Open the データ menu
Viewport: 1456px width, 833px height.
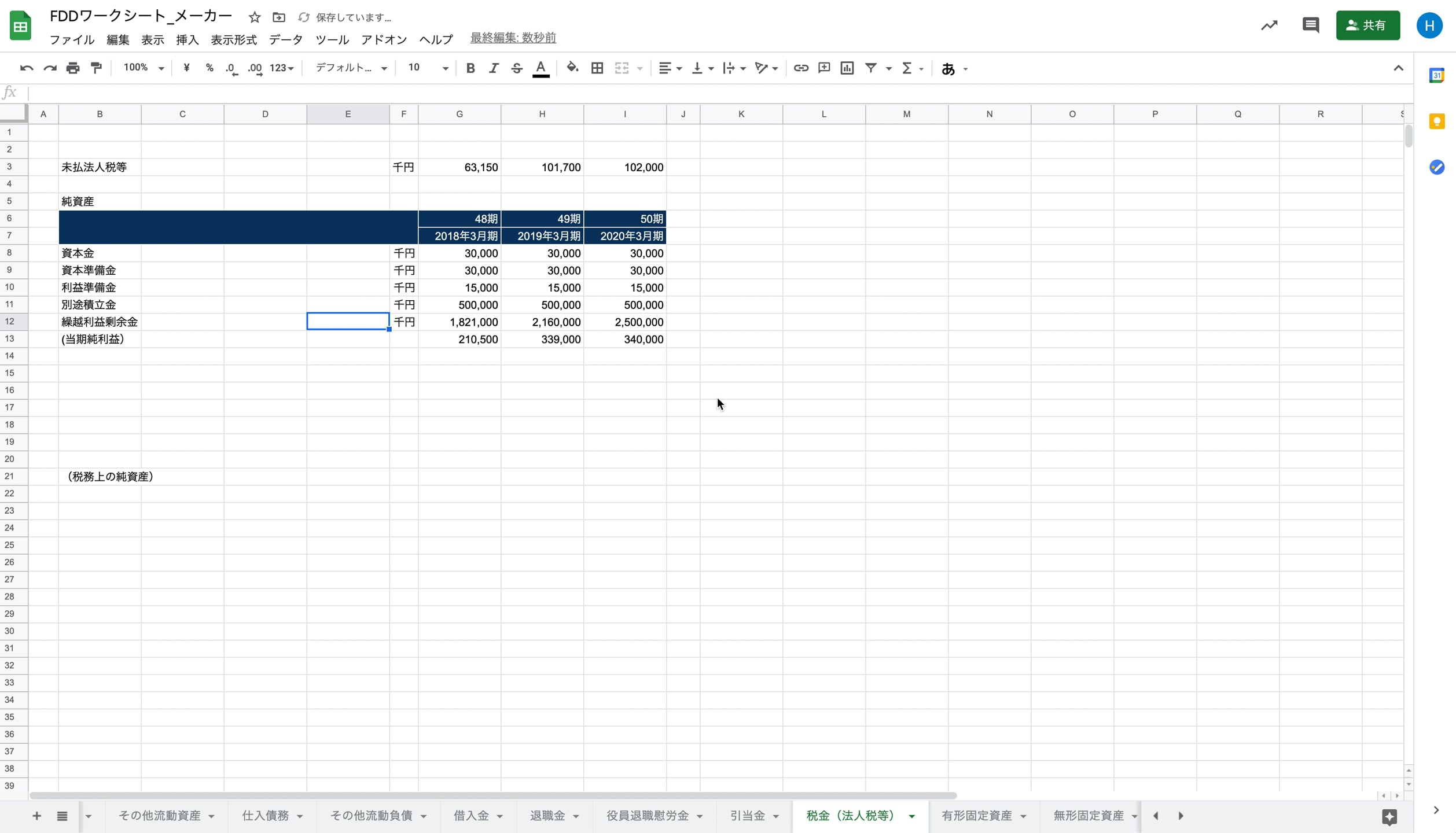[x=285, y=39]
